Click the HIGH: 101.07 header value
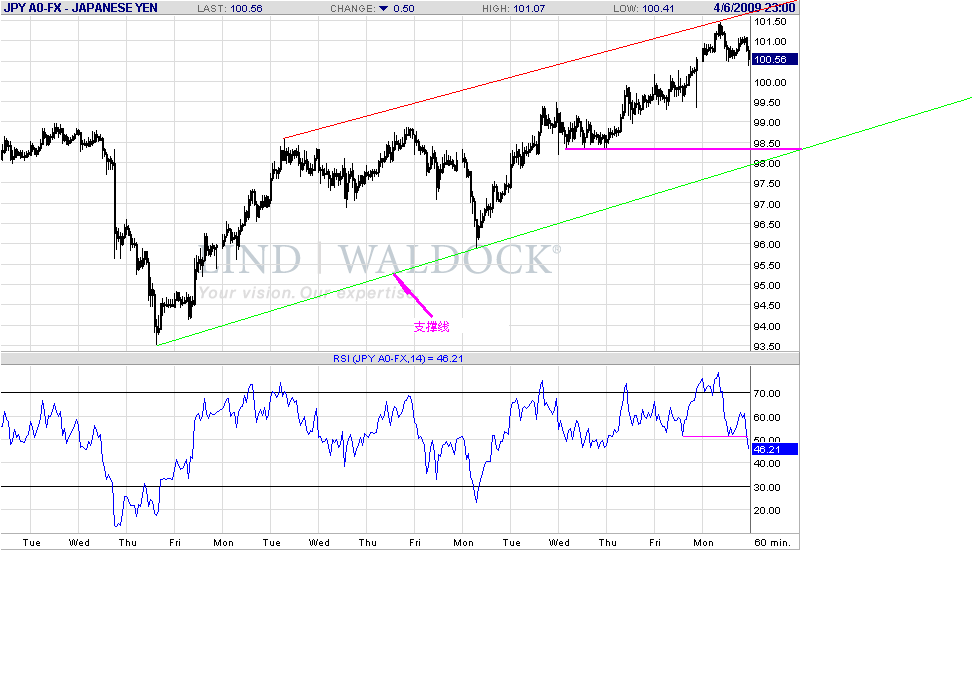Image resolution: width=972 pixels, height=679 pixels. pyautogui.click(x=514, y=9)
